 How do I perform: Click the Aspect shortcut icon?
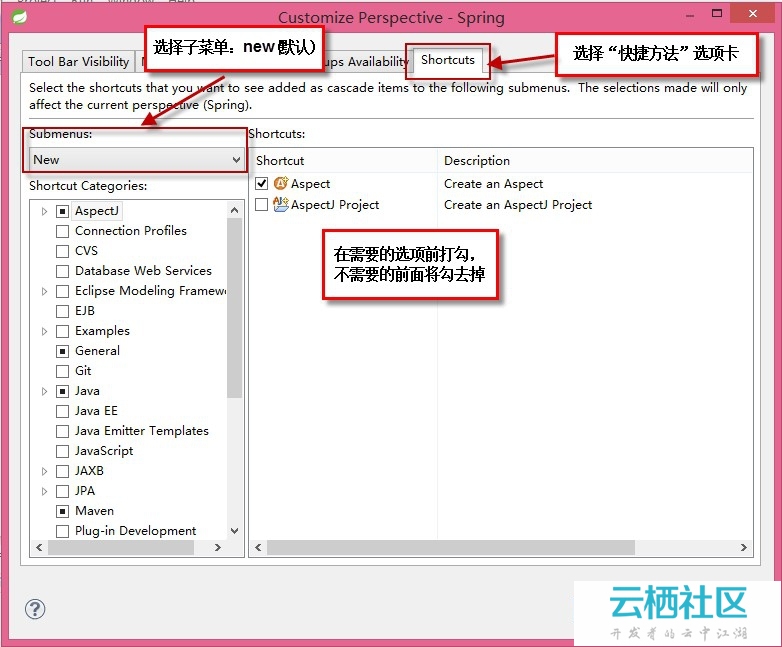click(281, 184)
